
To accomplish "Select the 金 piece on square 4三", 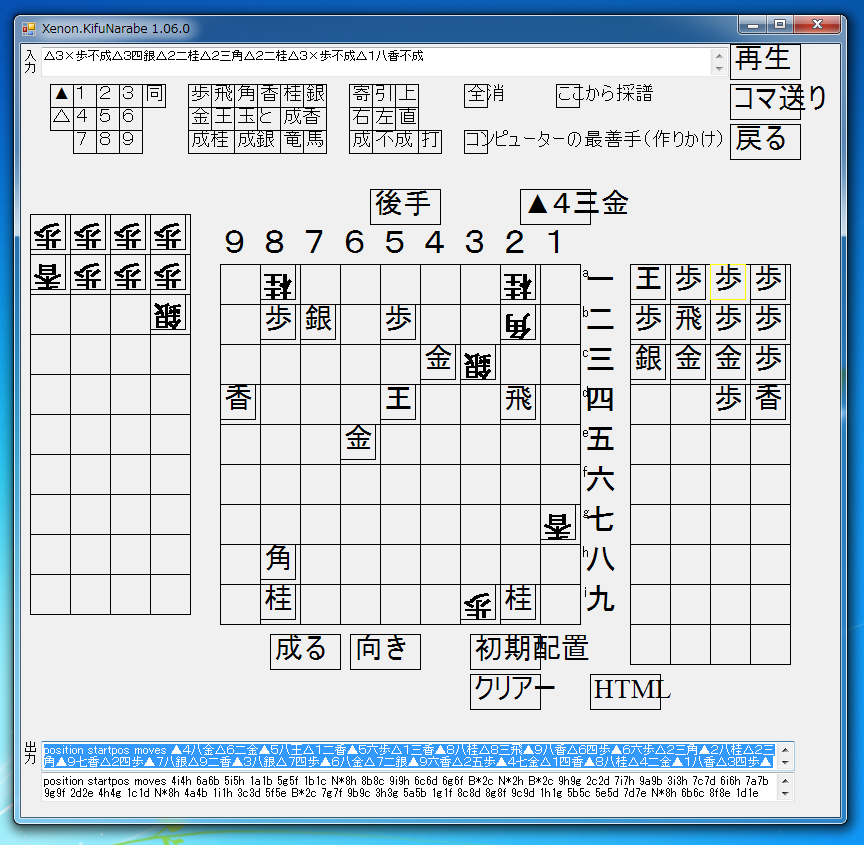I will click(438, 361).
